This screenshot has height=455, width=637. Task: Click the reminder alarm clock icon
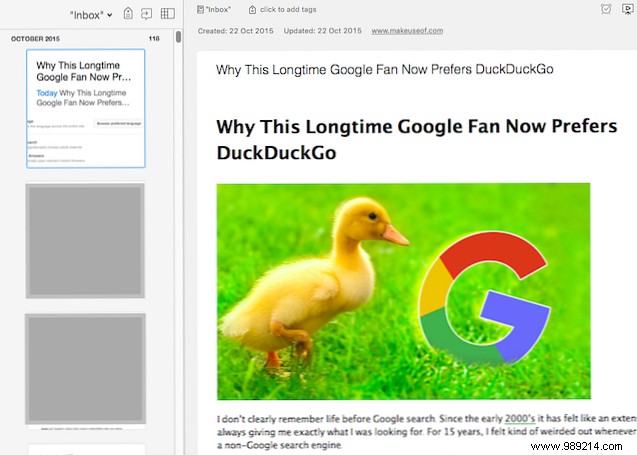click(x=606, y=9)
